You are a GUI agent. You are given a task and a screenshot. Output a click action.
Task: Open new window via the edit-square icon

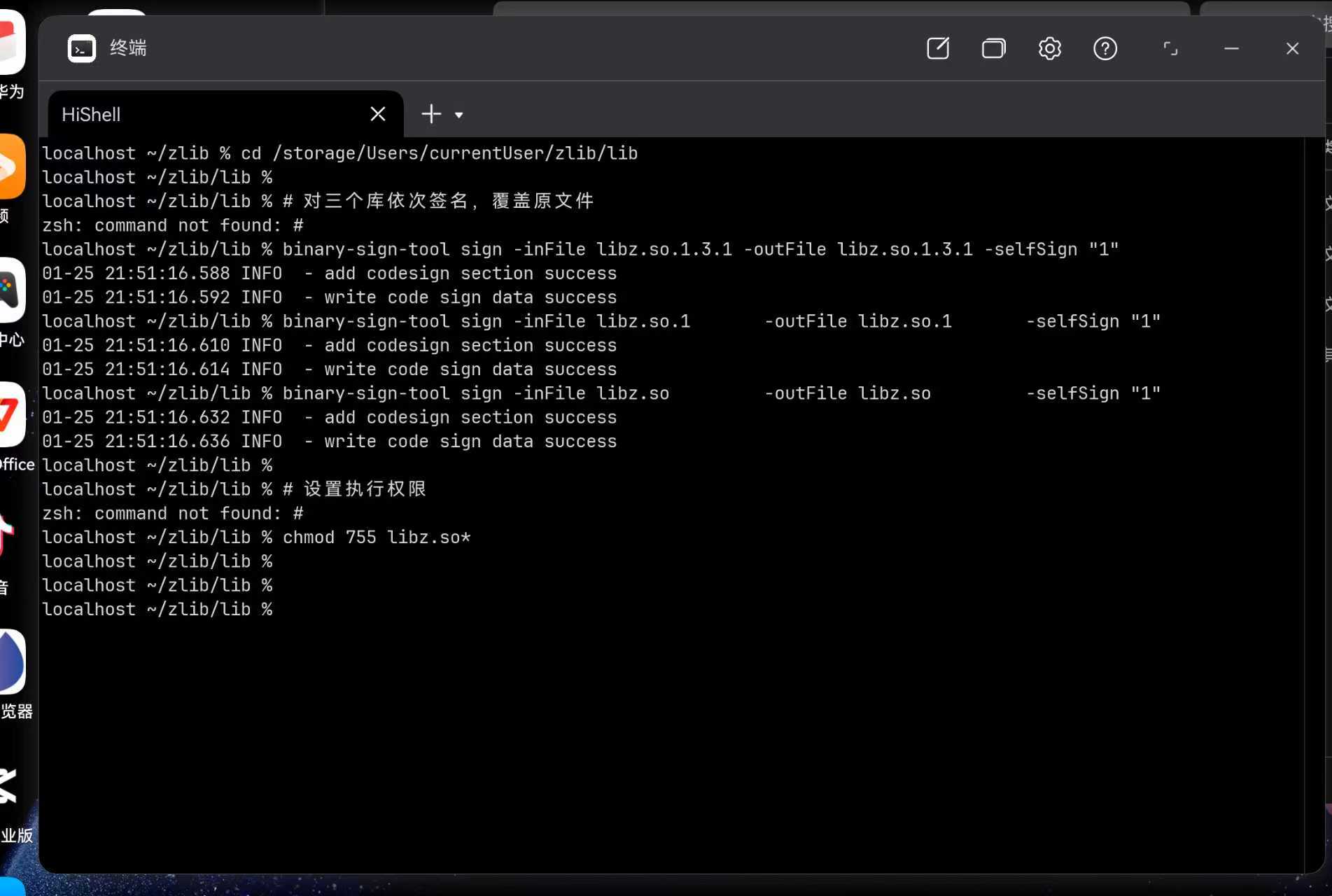[x=938, y=48]
